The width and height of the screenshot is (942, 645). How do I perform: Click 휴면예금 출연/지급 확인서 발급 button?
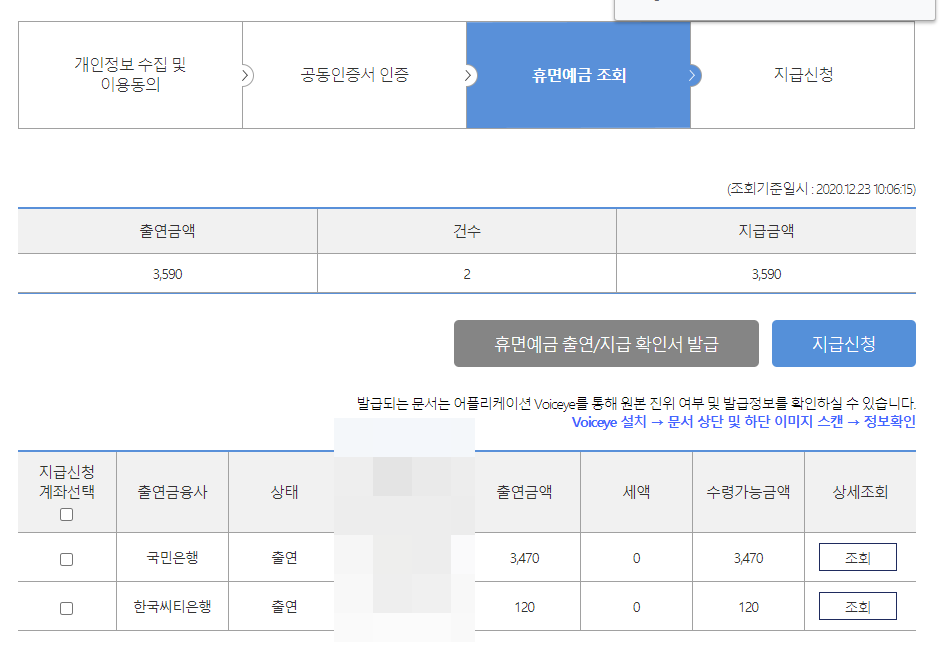coord(606,344)
